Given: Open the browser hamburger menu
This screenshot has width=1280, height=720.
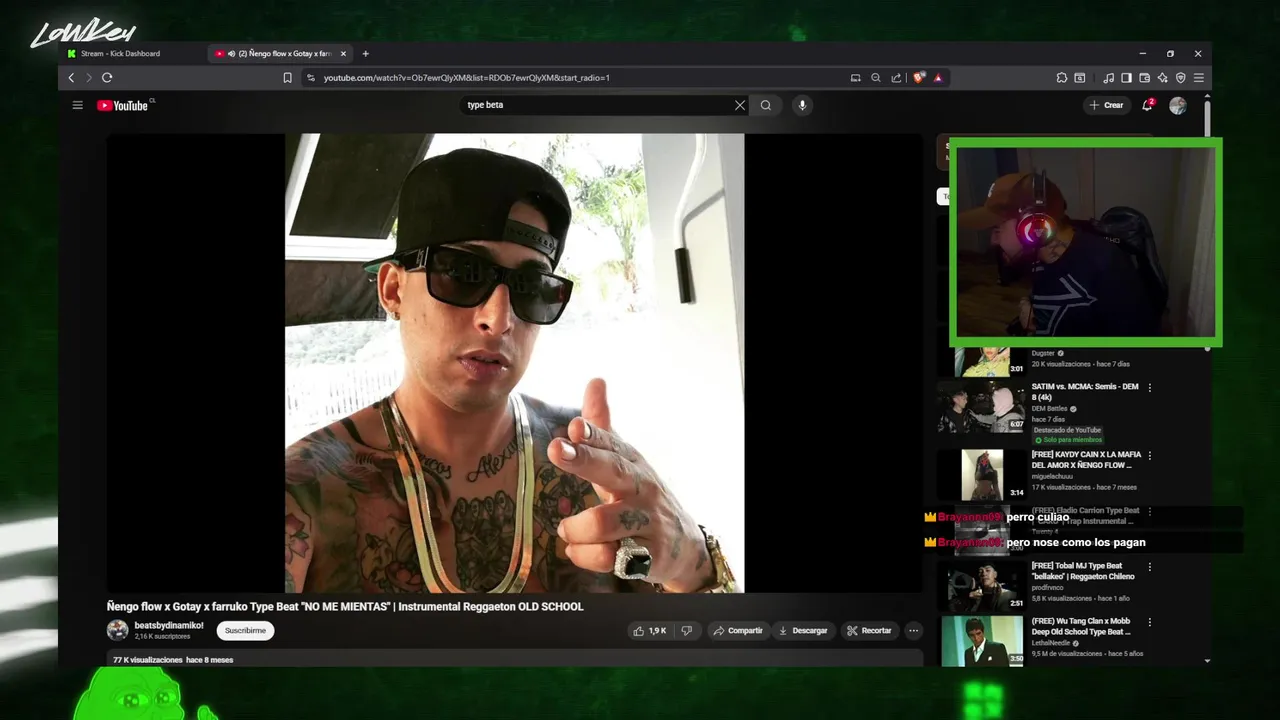Looking at the screenshot, I should click(x=1199, y=78).
